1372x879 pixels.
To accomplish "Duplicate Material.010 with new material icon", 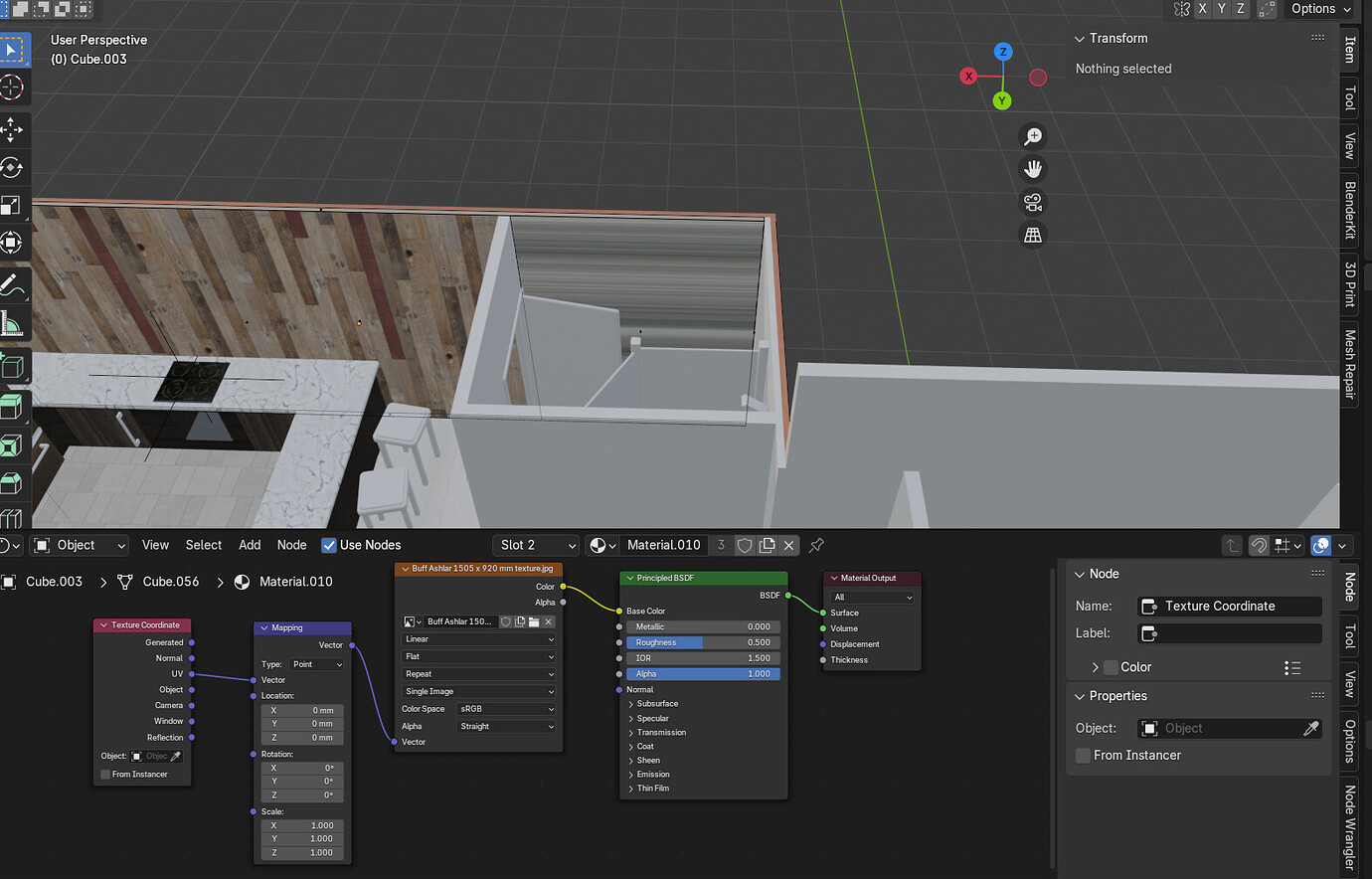I will tap(767, 545).
